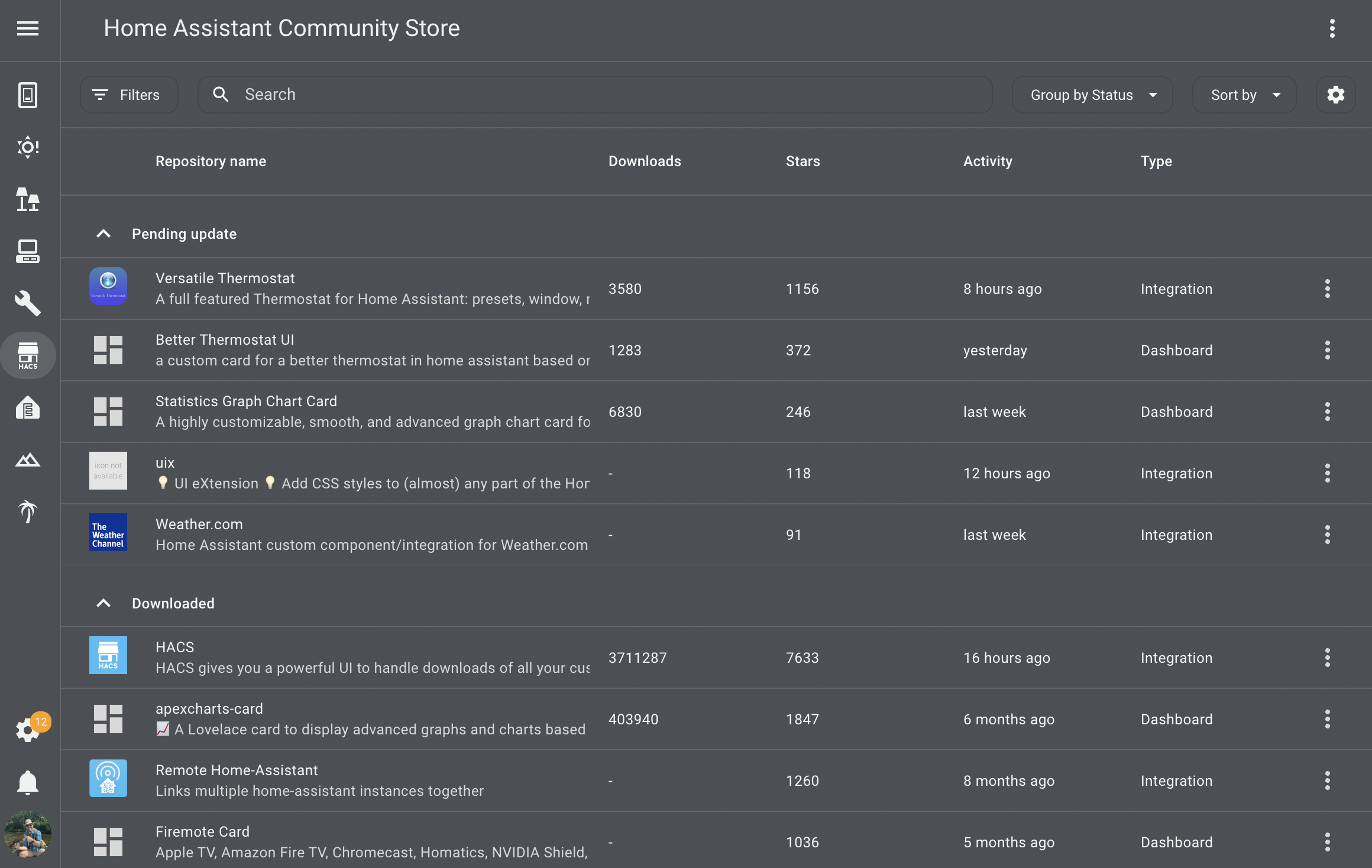Screen dimensions: 1372x868
Task: Click the '8 hours ago' activity cell
Action: (x=1002, y=289)
